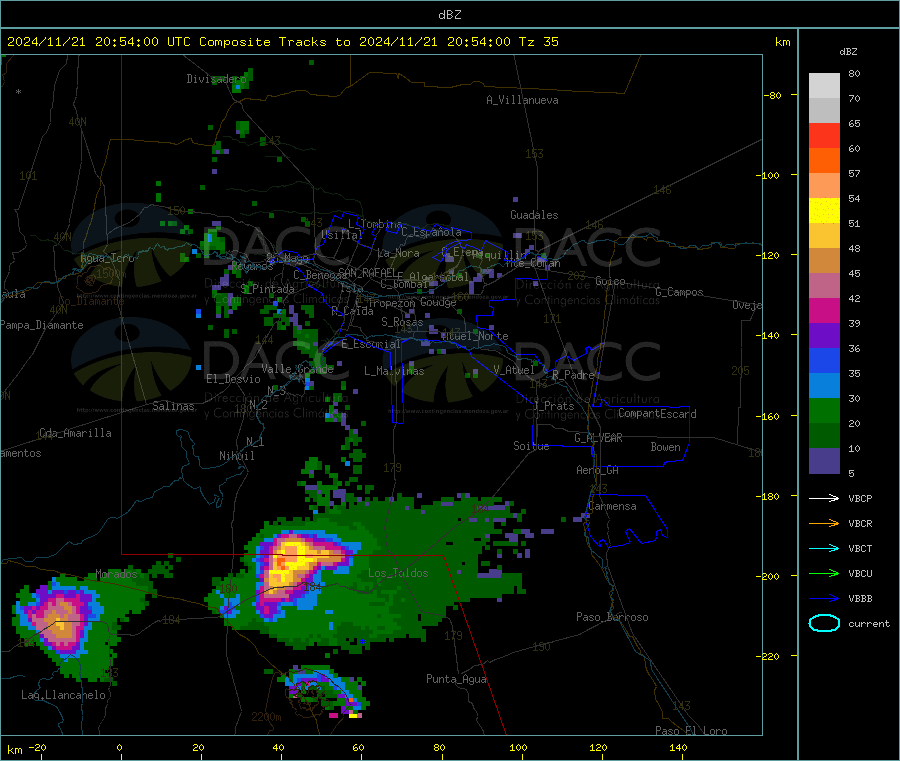Click the 'Carmensa' place label
900x761 pixels.
click(612, 506)
